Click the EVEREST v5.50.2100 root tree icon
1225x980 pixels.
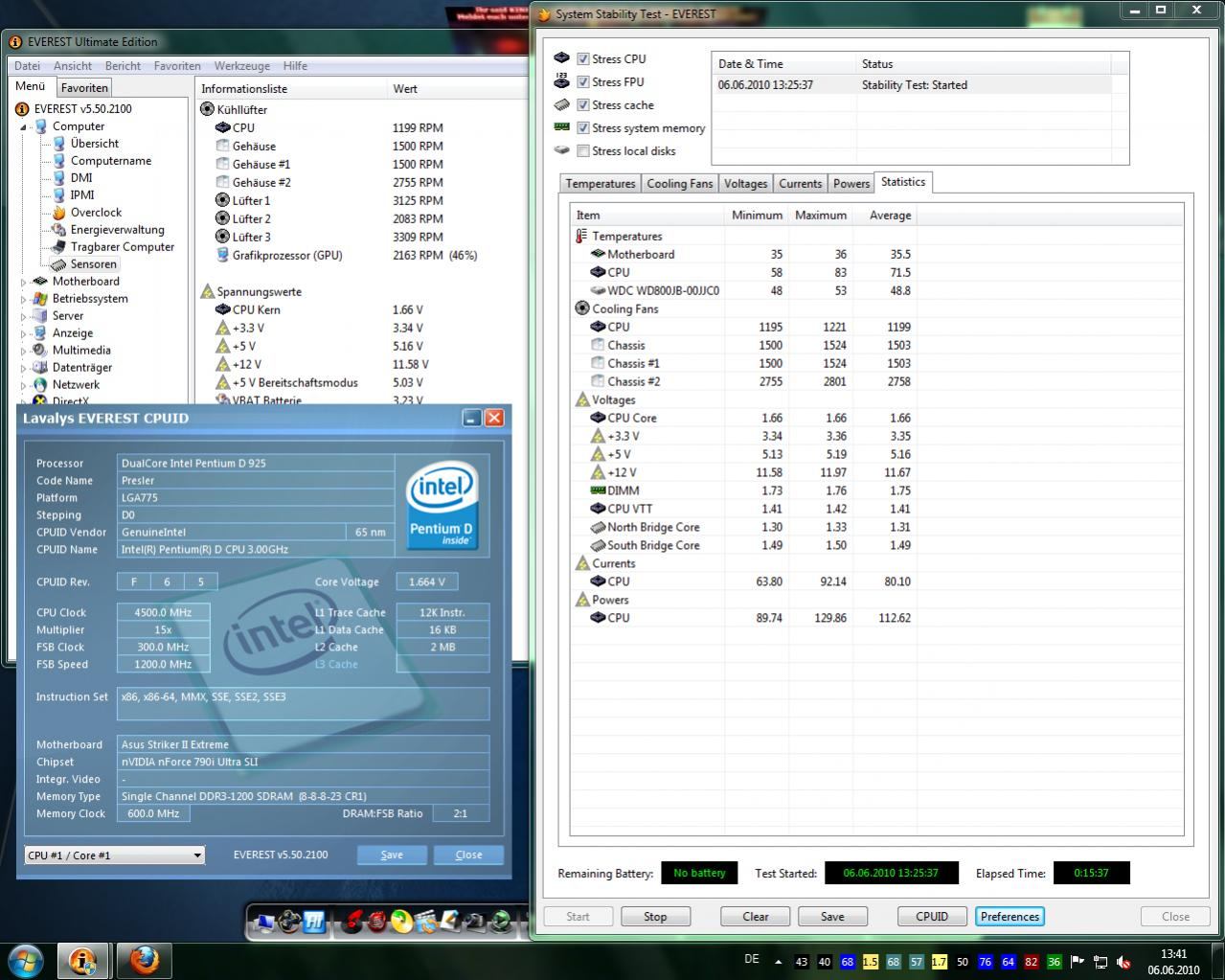pyautogui.click(x=23, y=109)
